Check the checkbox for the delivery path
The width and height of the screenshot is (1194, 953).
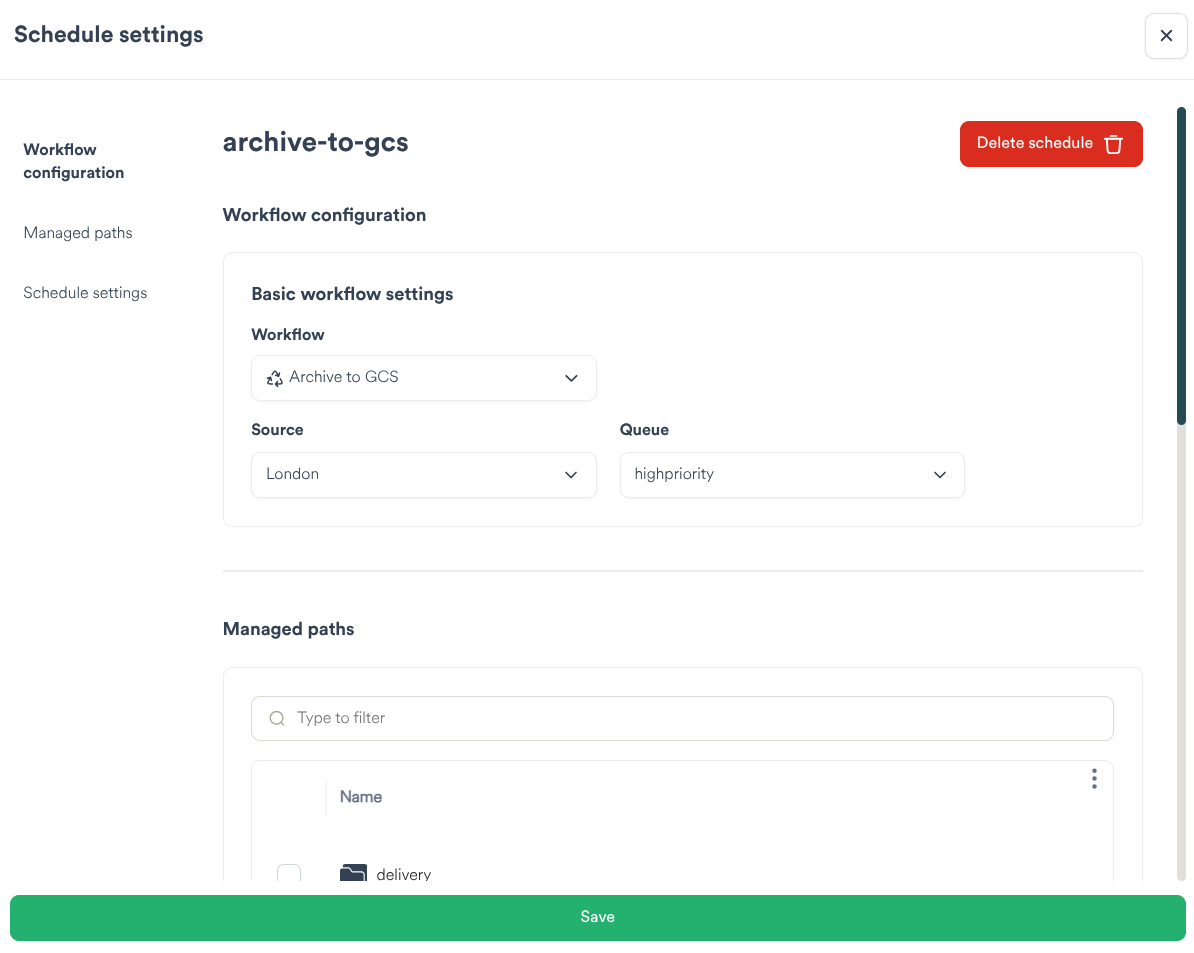coord(289,873)
